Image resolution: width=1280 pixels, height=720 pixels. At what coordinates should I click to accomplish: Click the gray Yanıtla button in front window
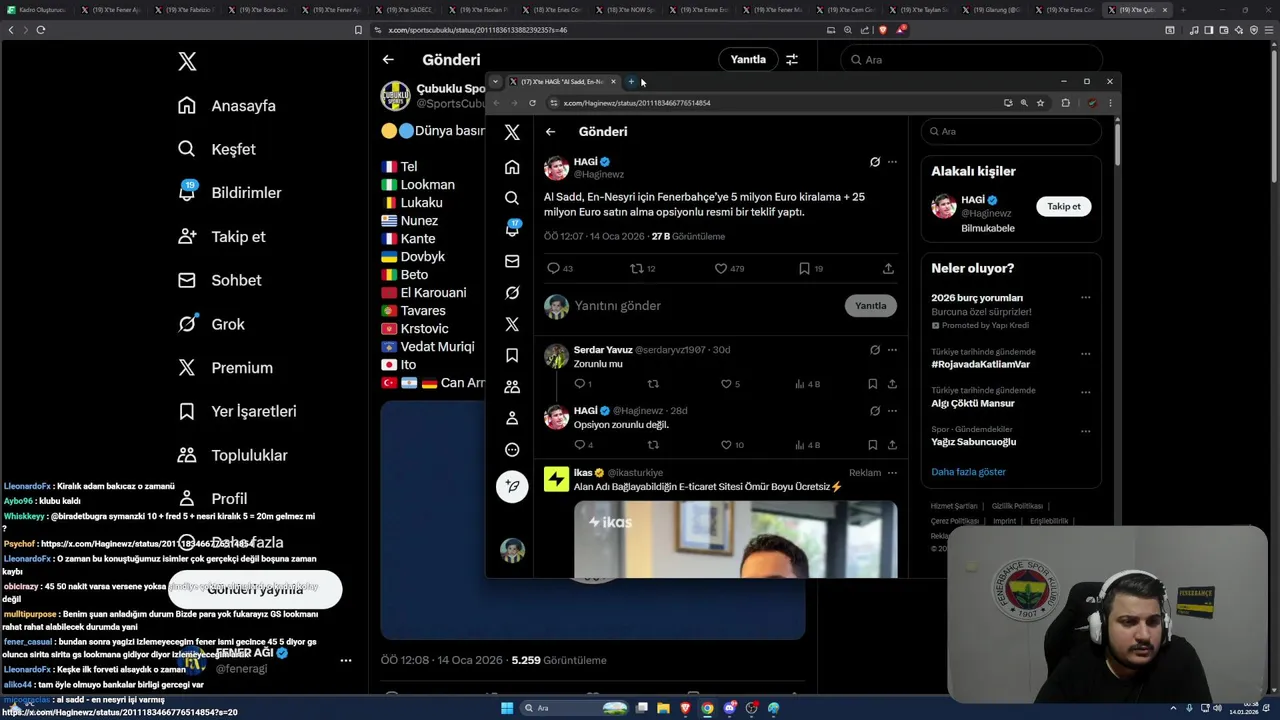click(x=870, y=305)
